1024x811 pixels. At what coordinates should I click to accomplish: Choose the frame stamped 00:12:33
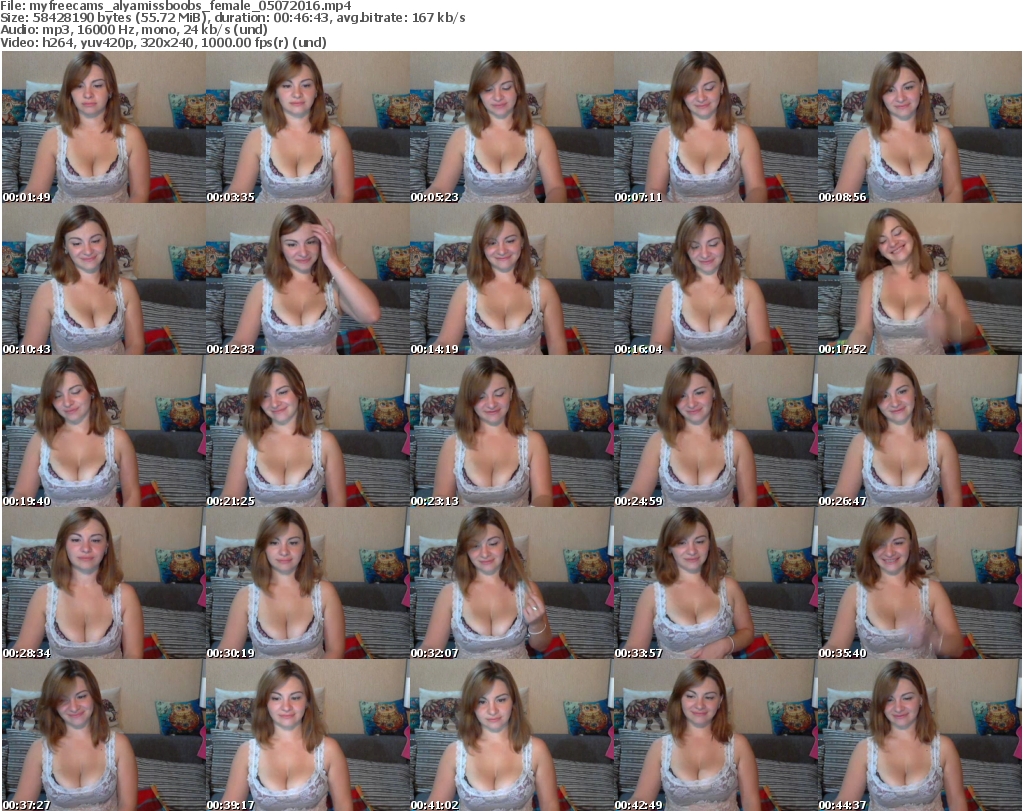click(308, 279)
